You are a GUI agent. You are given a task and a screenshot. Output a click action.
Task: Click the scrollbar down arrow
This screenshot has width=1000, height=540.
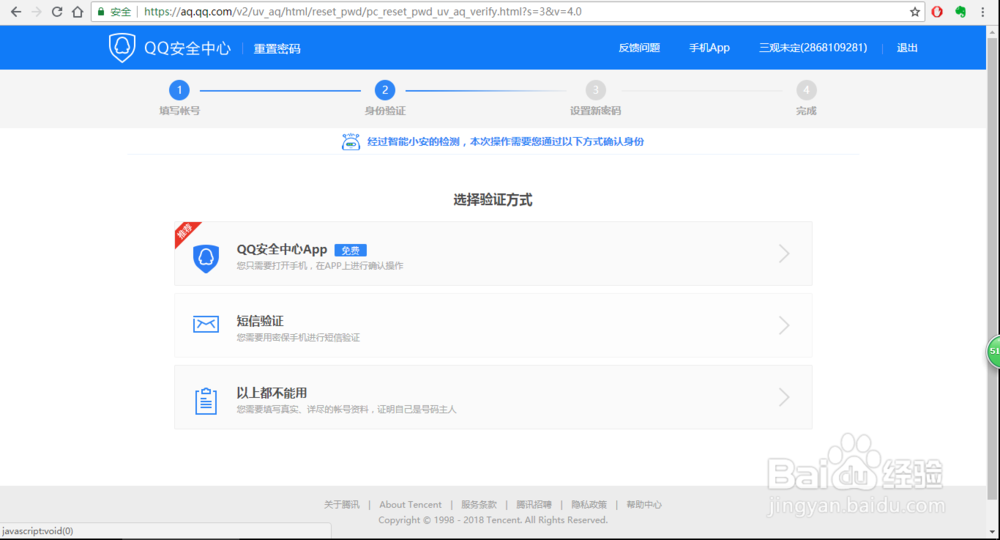click(x=992, y=532)
